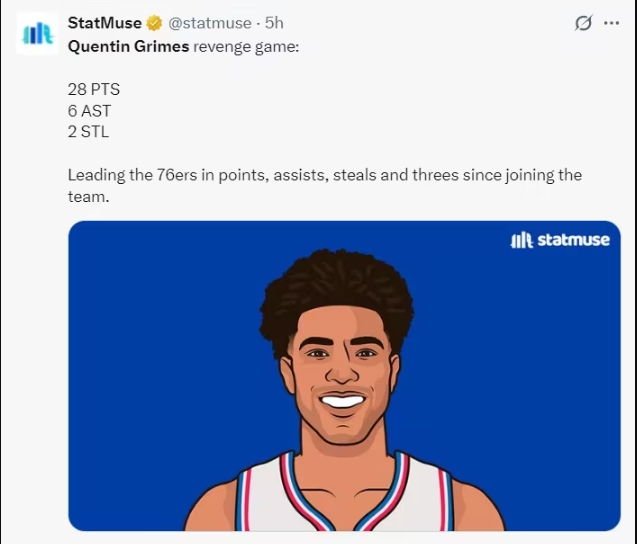Click the Grok slashed-circle icon
Image resolution: width=637 pixels, height=544 pixels.
pyautogui.click(x=584, y=23)
